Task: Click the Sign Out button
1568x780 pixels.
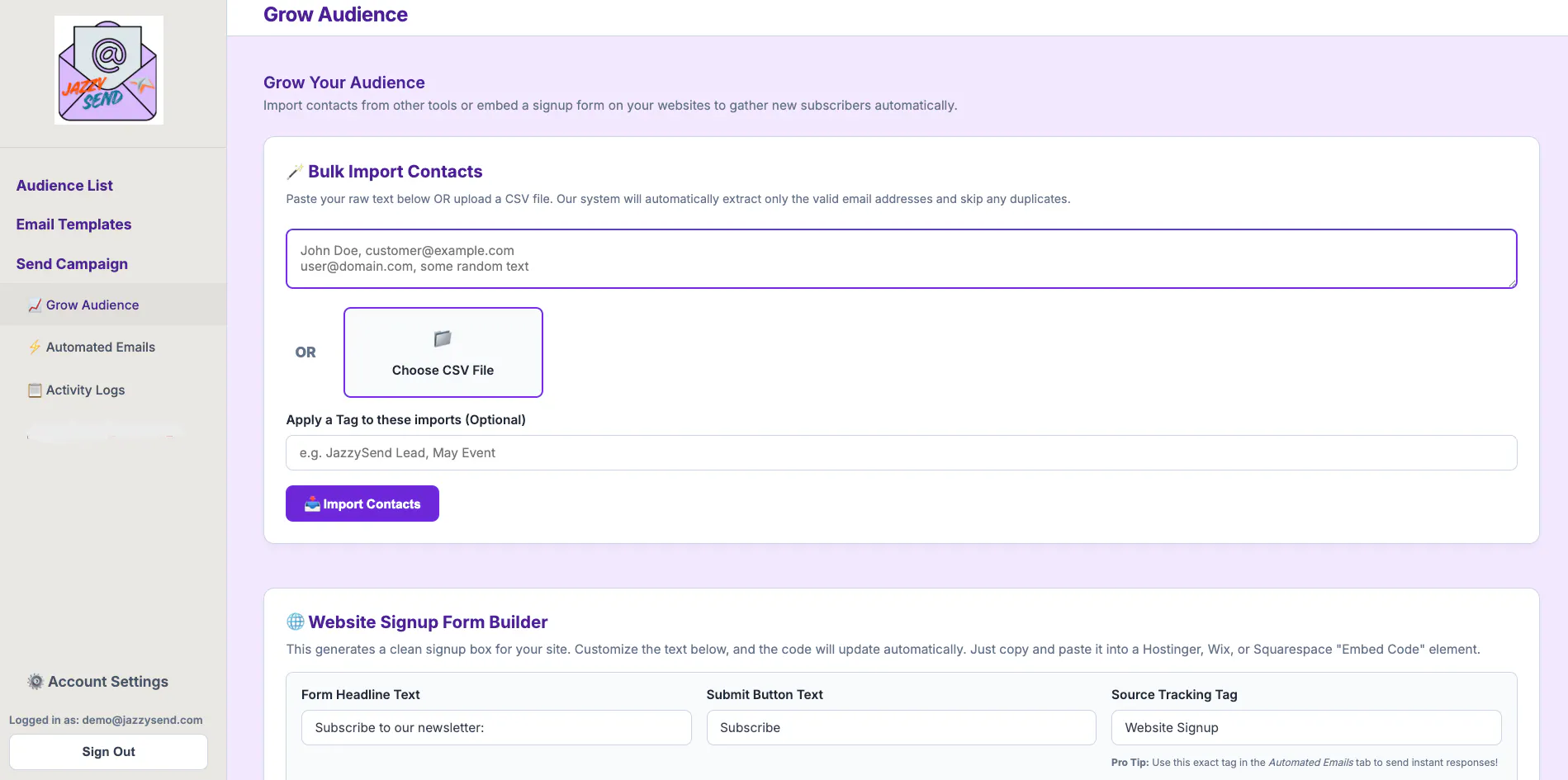Action: [x=108, y=752]
